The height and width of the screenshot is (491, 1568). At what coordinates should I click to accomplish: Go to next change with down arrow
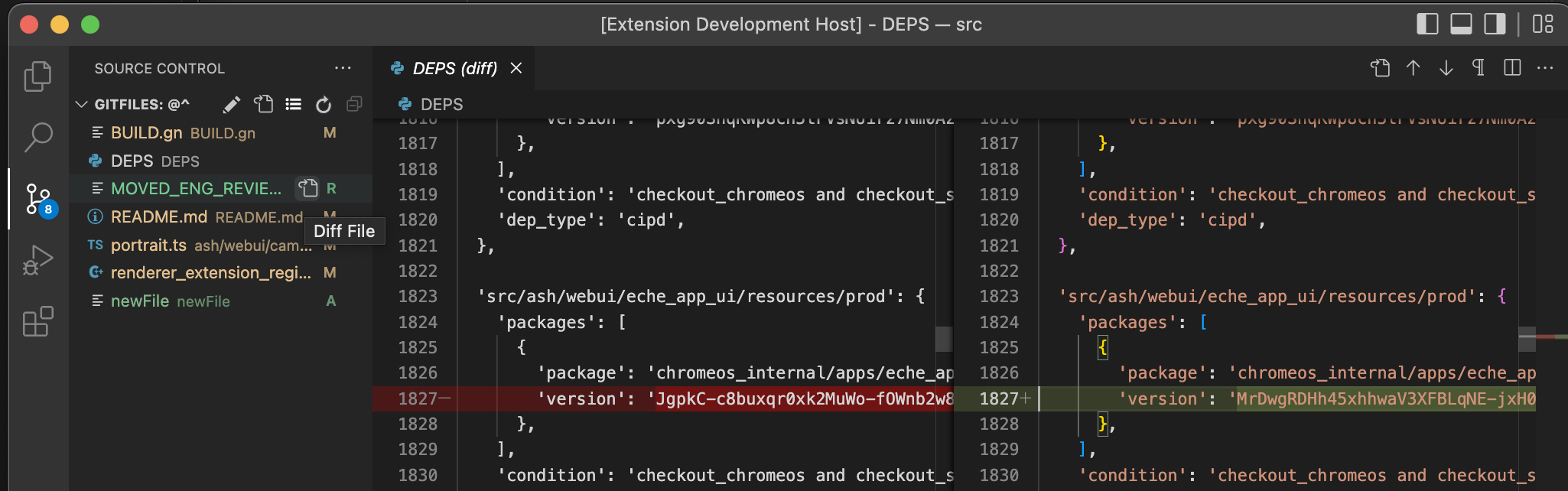click(1446, 68)
